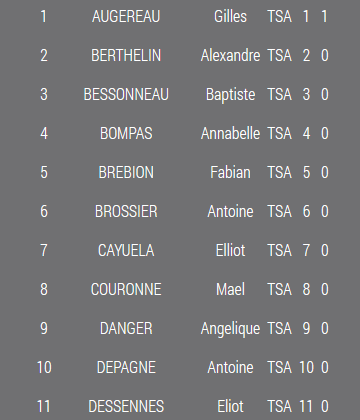This screenshot has width=360, height=420.
Task: Select the DESSENNES surname entry
Action: [126, 406]
